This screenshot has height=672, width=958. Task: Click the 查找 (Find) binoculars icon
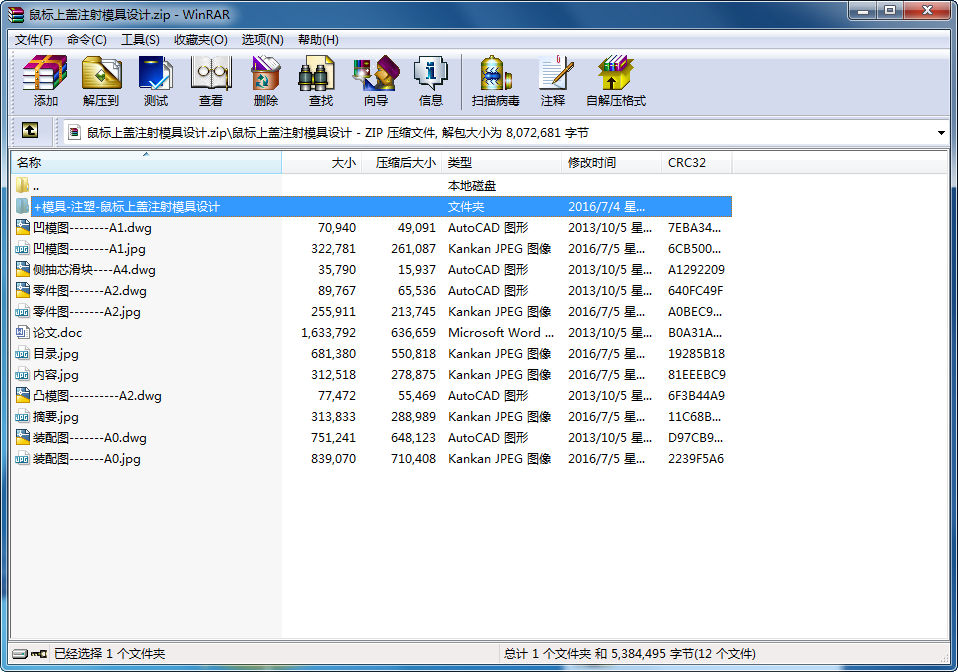317,73
